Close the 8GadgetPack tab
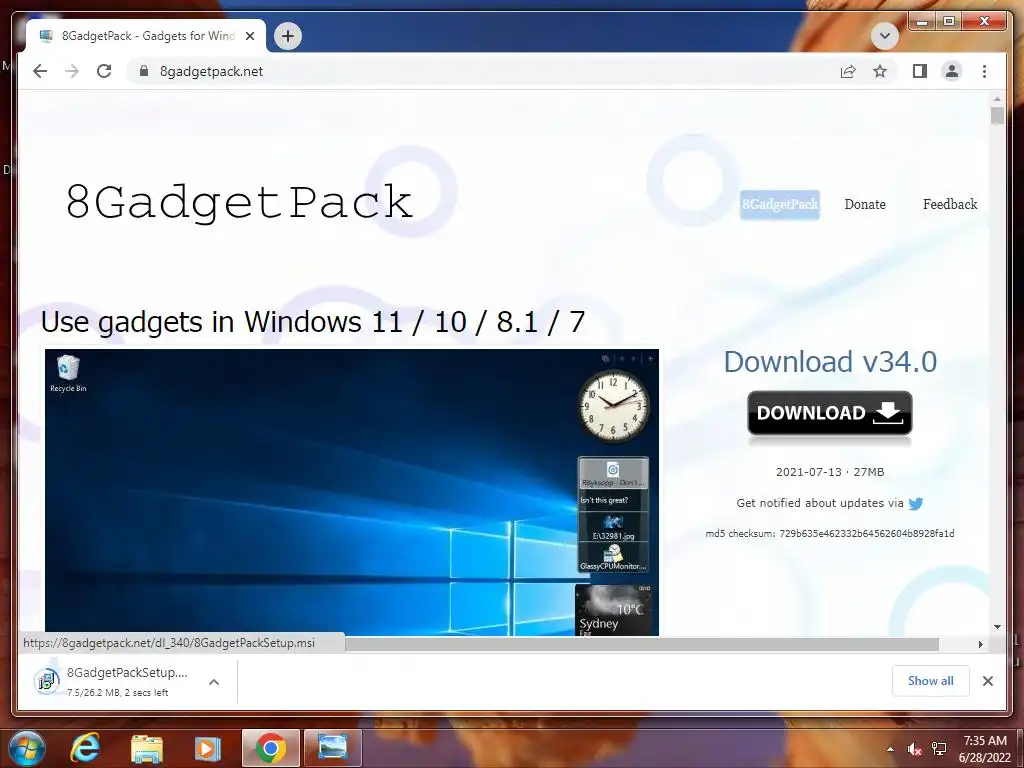1024x768 pixels. click(249, 36)
